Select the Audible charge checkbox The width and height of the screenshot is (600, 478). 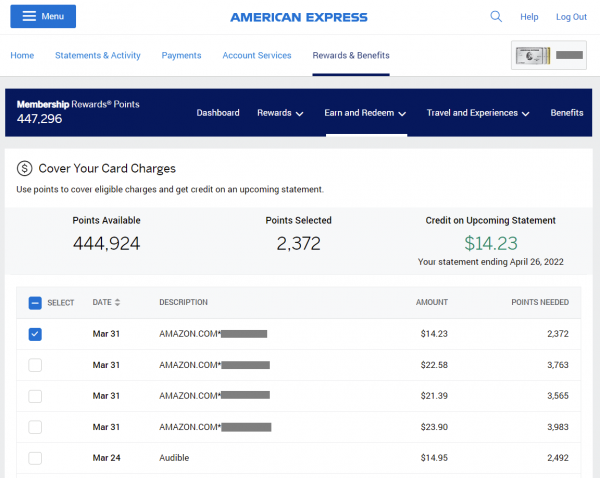(x=35, y=458)
